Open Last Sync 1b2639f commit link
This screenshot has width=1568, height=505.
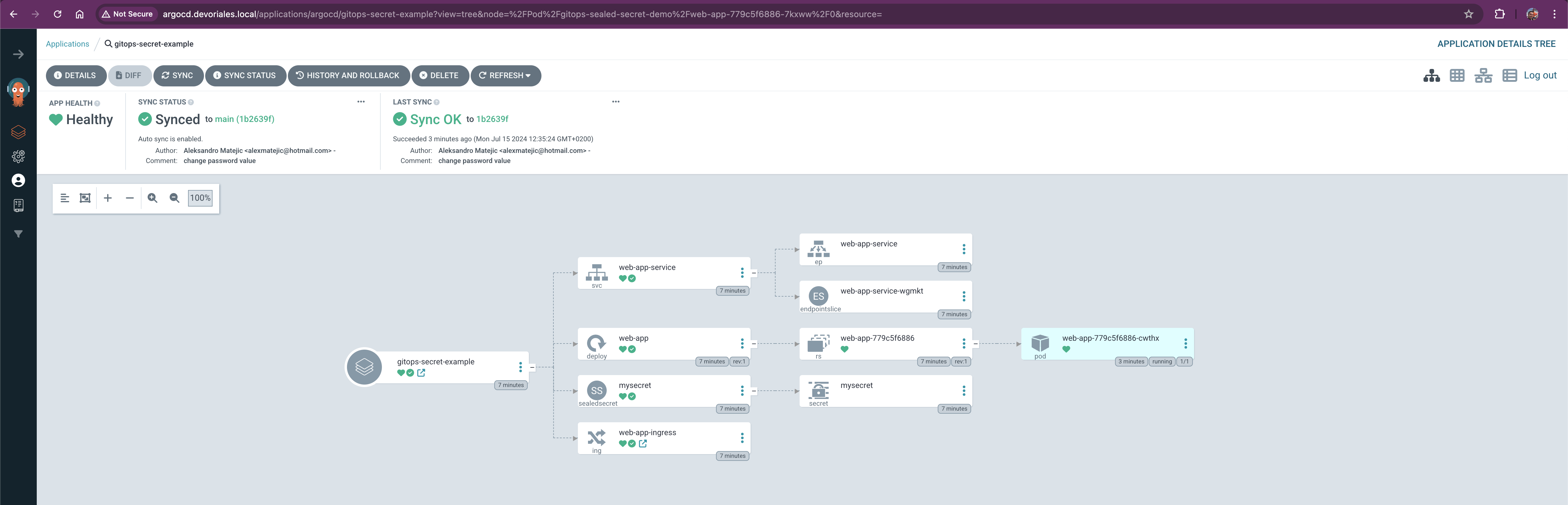[492, 119]
